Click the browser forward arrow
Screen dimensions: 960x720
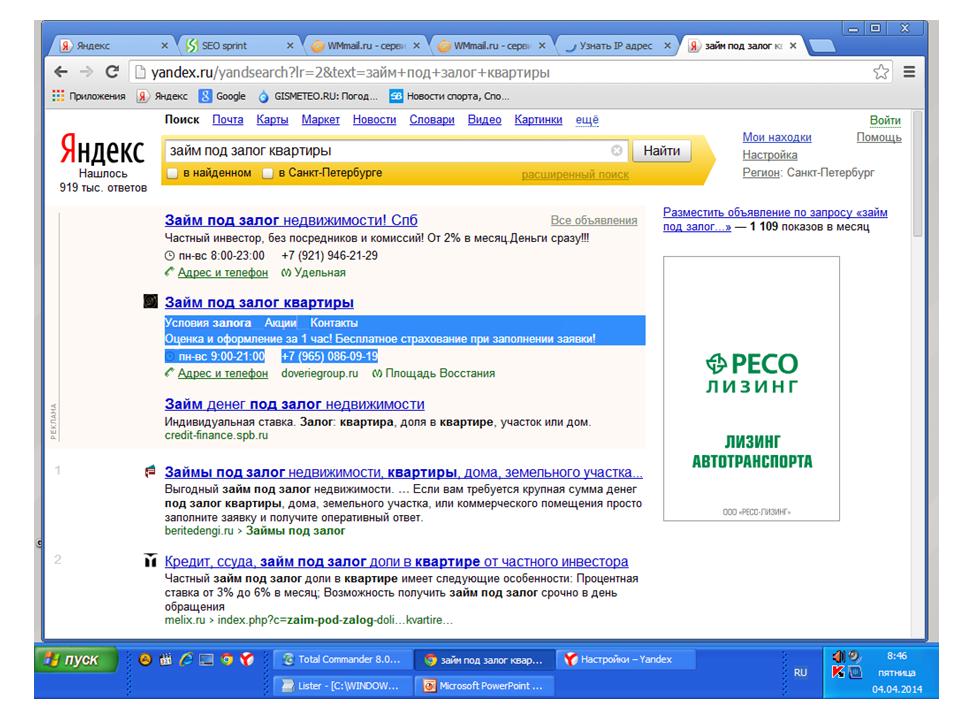click(x=86, y=72)
